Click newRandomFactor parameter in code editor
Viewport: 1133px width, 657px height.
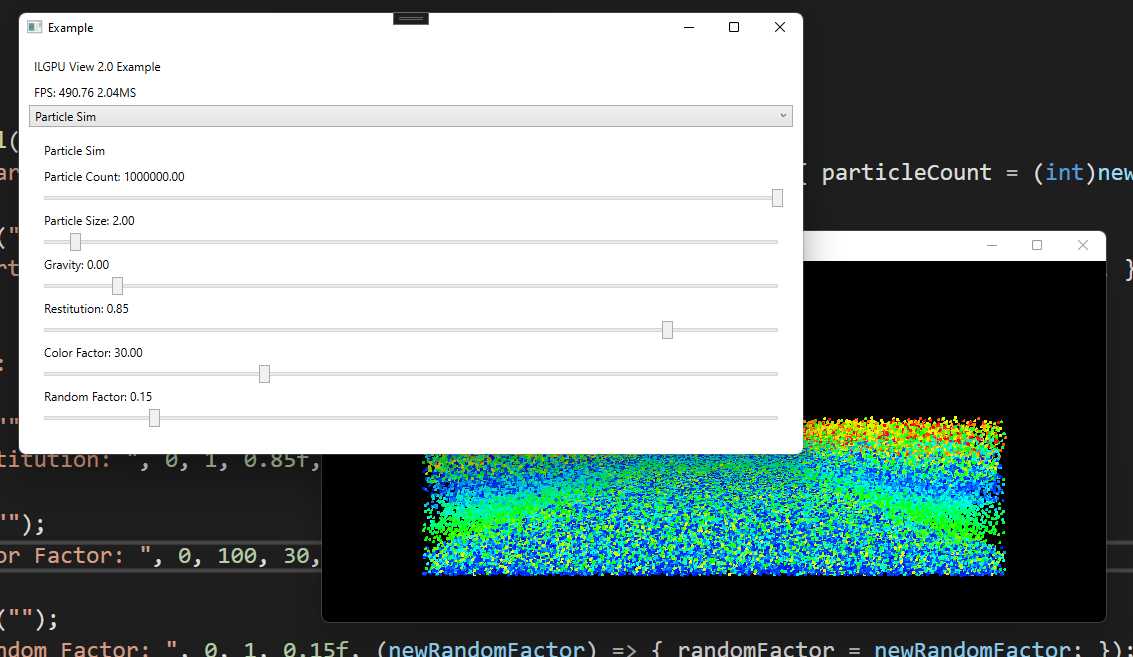[x=486, y=648]
